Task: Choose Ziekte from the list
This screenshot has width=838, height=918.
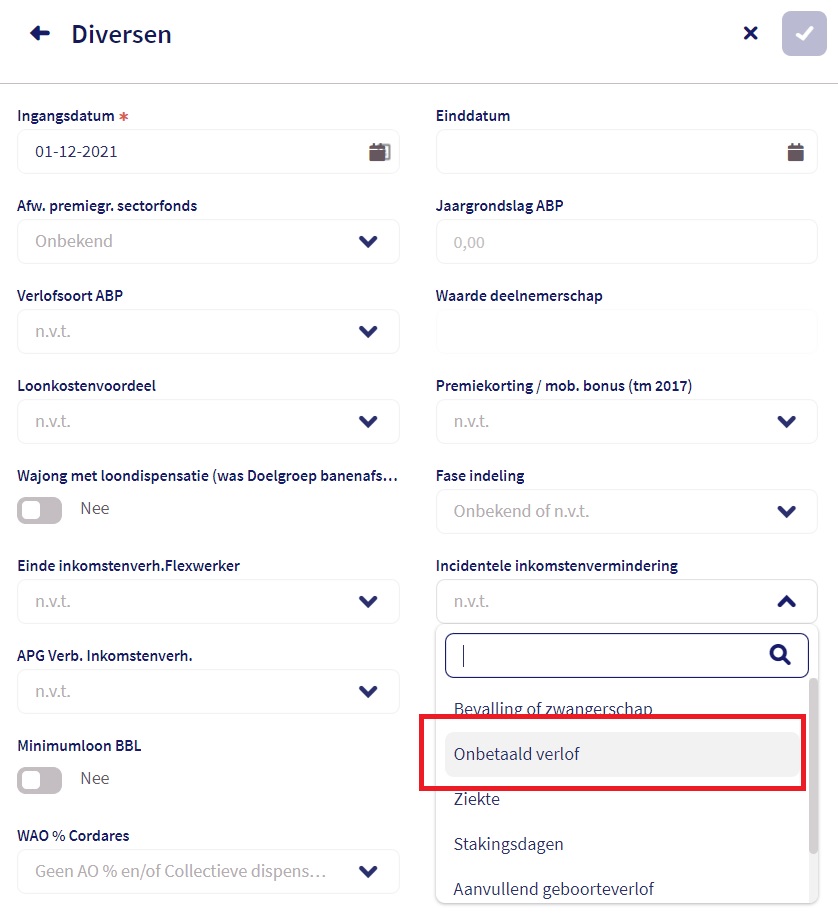Action: pyautogui.click(x=477, y=800)
